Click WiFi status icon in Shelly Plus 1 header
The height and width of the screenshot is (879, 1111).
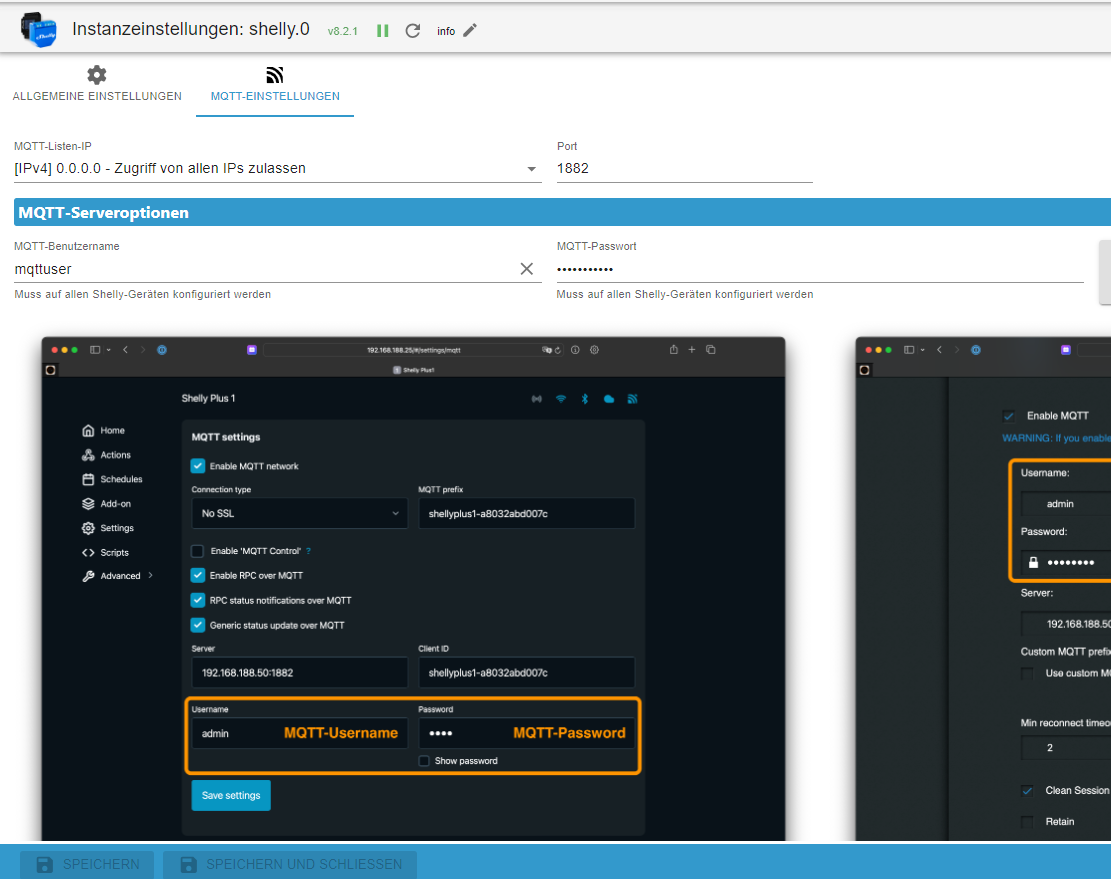click(x=560, y=399)
